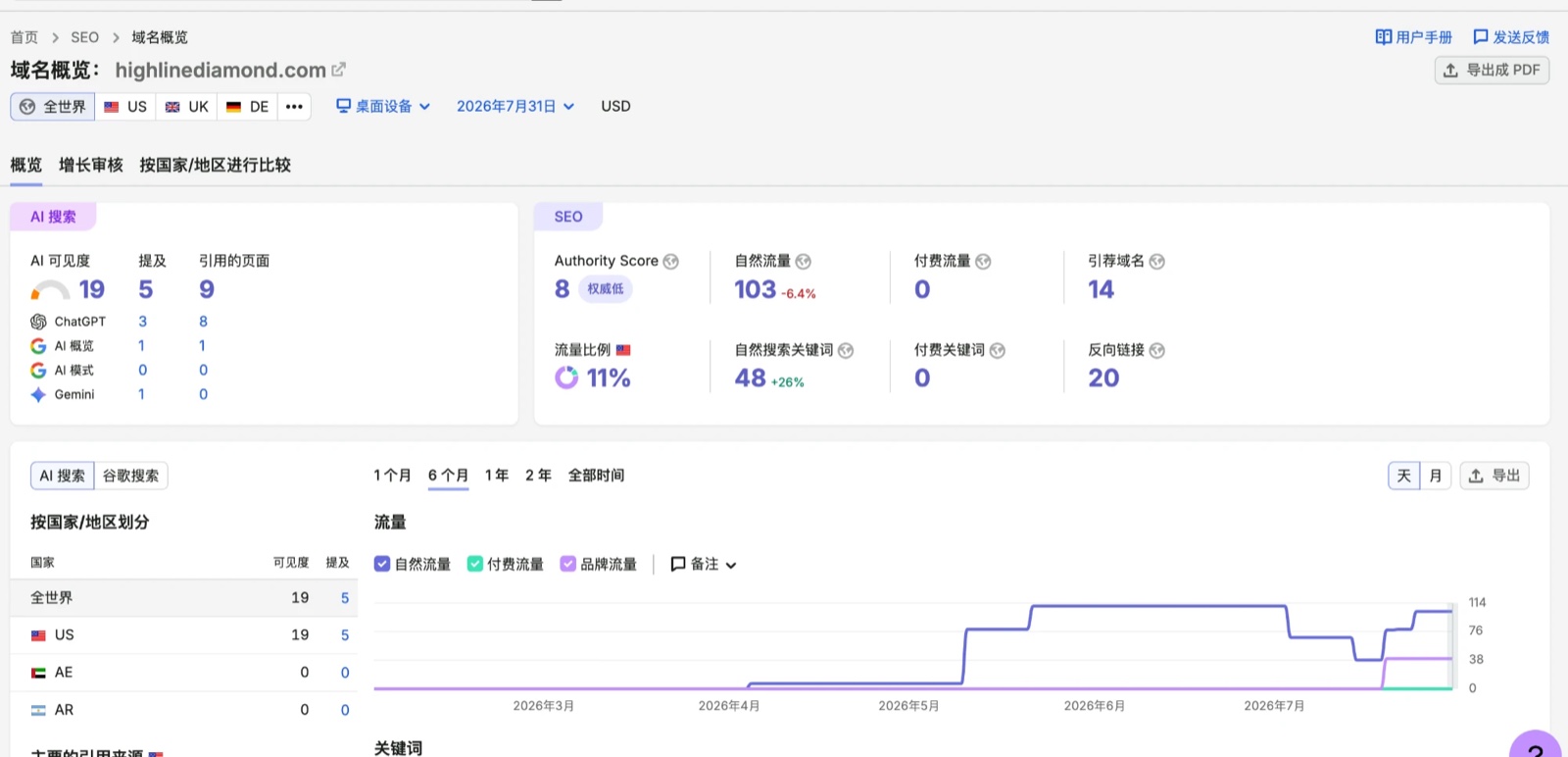Select 全世界 region filter
Viewport: 1568px width, 757px height.
(x=53, y=107)
